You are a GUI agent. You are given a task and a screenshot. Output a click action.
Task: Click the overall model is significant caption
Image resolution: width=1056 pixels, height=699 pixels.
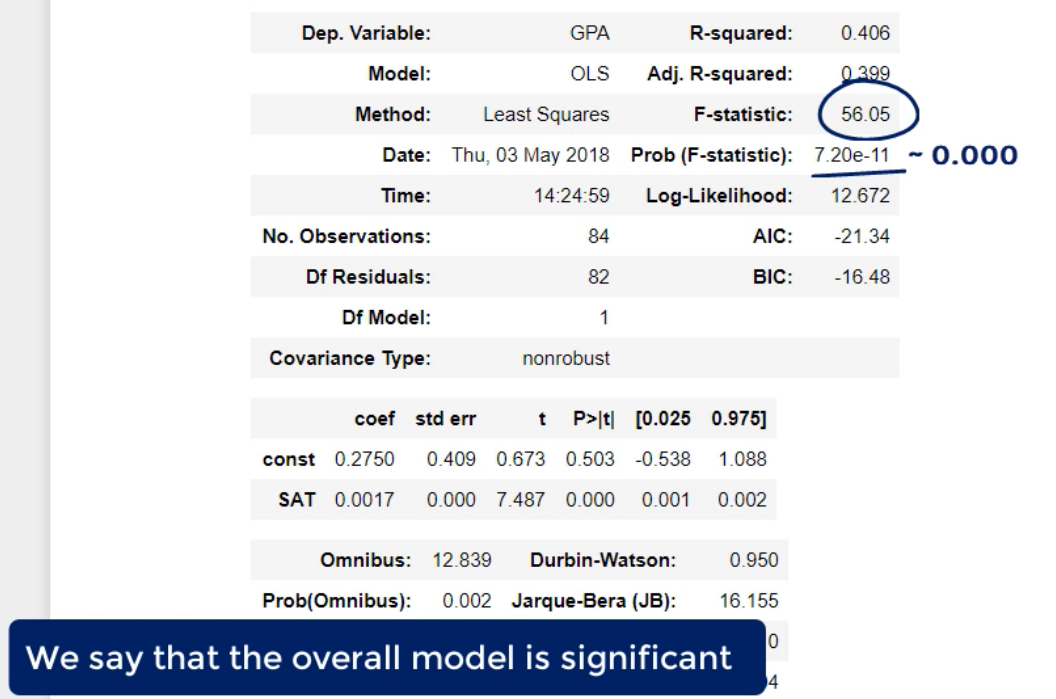[x=378, y=658]
